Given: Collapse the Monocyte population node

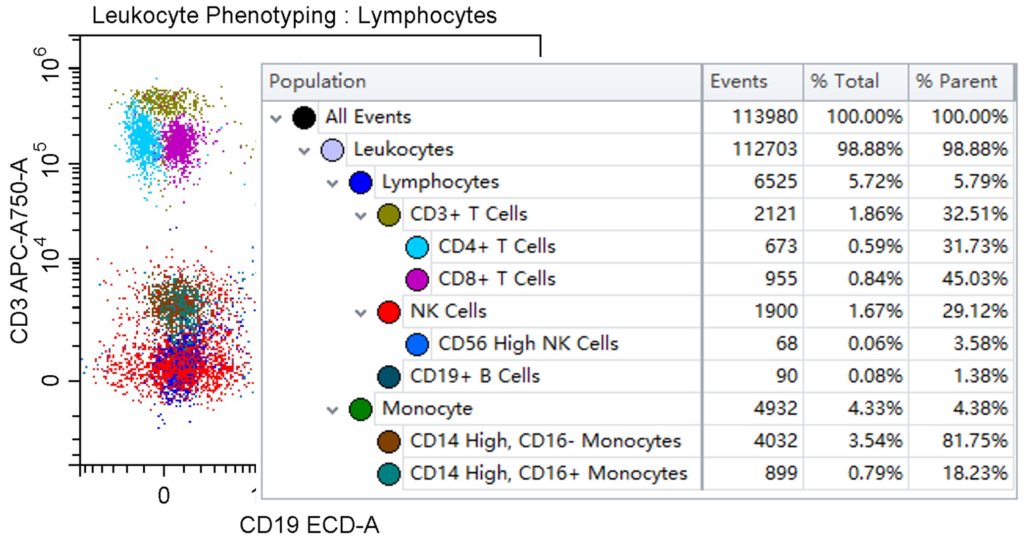Looking at the screenshot, I should [x=333, y=409].
